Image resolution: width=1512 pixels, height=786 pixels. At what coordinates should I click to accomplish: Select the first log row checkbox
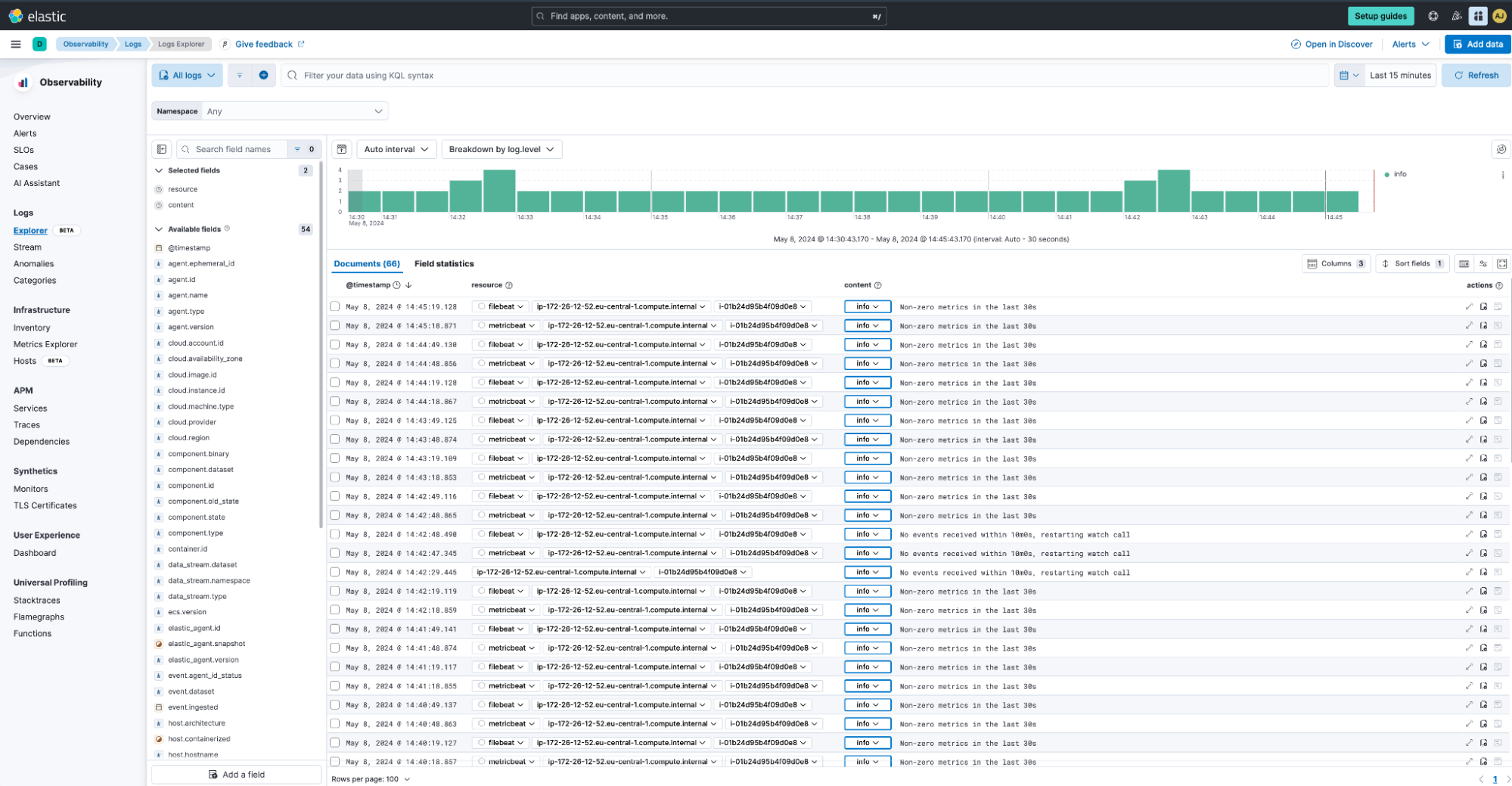point(335,306)
